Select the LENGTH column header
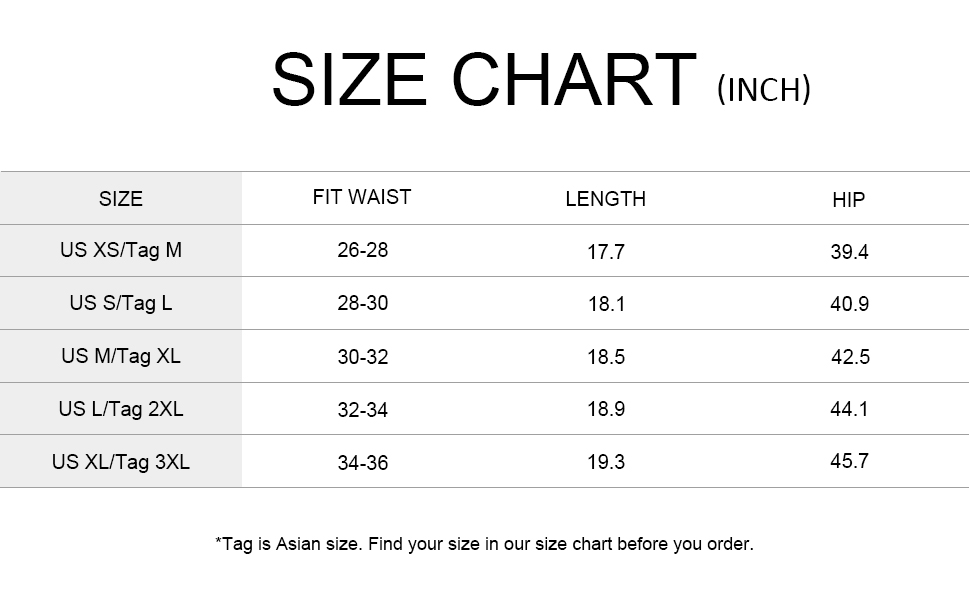This screenshot has width=970, height=600. click(606, 199)
